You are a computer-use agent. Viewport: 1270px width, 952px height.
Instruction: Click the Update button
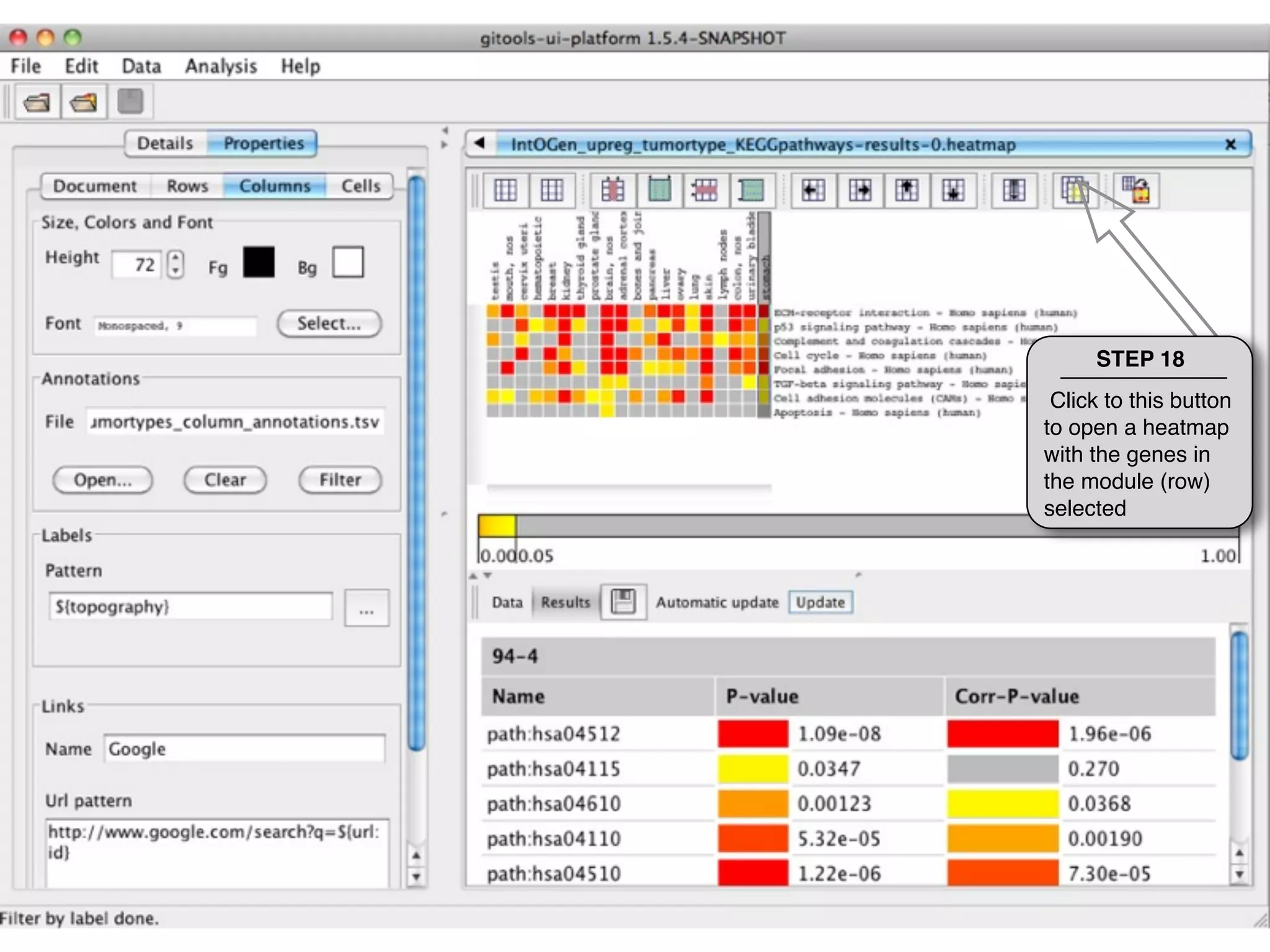click(x=820, y=602)
